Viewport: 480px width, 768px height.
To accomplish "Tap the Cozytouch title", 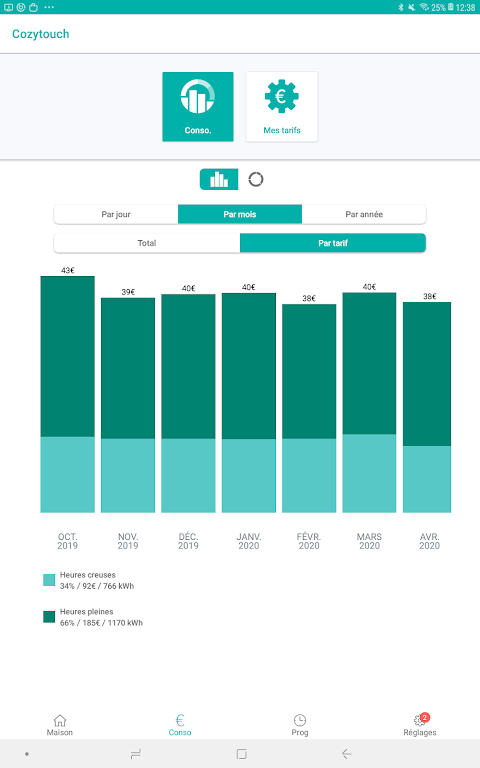I will pyautogui.click(x=41, y=34).
